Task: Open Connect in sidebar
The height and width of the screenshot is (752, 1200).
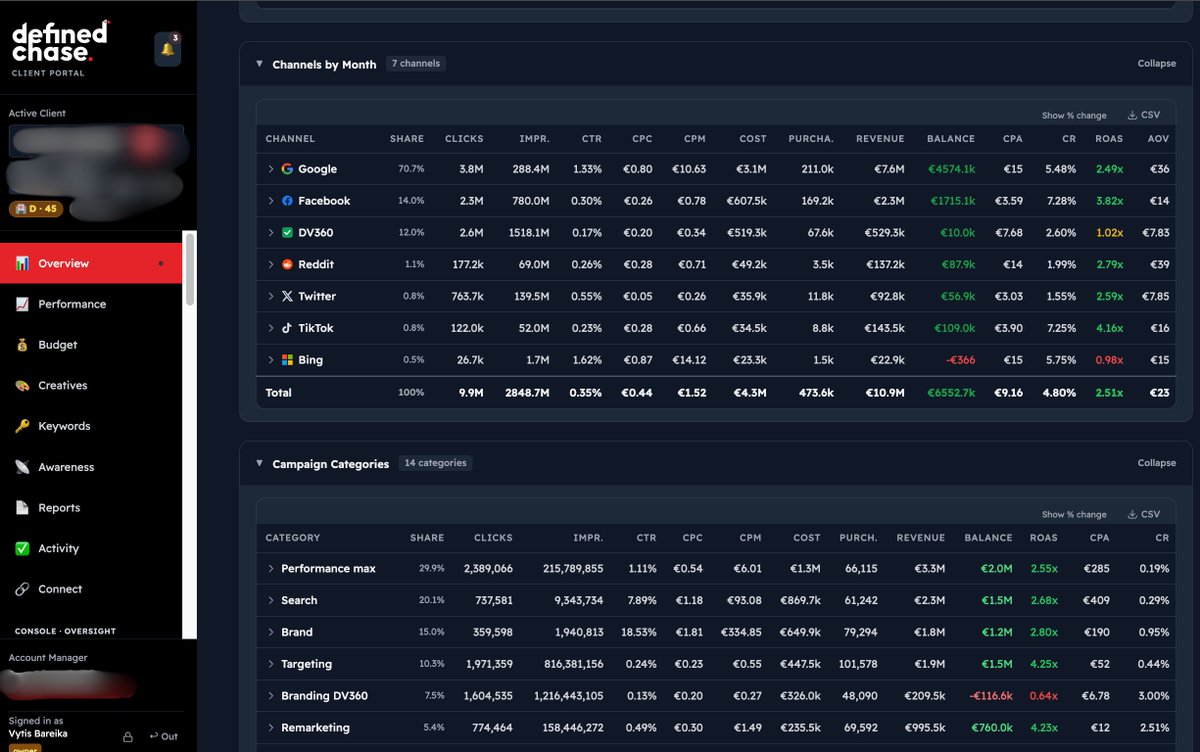Action: pos(91,589)
